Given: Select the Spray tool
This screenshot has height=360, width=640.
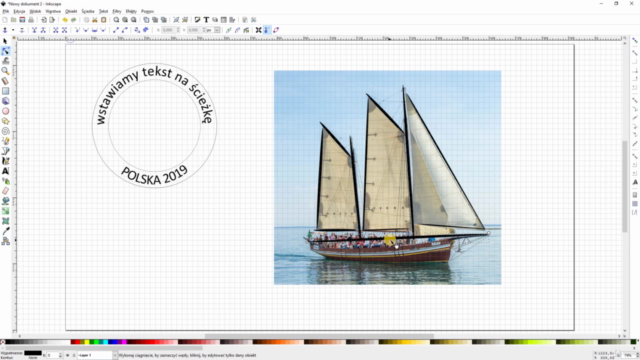Looking at the screenshot, I should (5, 181).
